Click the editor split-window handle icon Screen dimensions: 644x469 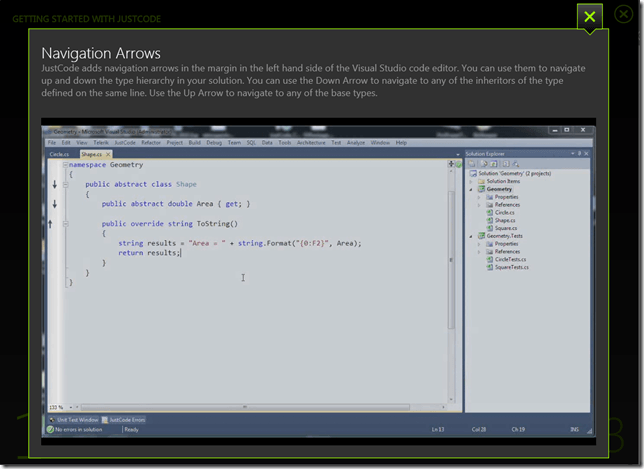451,164
